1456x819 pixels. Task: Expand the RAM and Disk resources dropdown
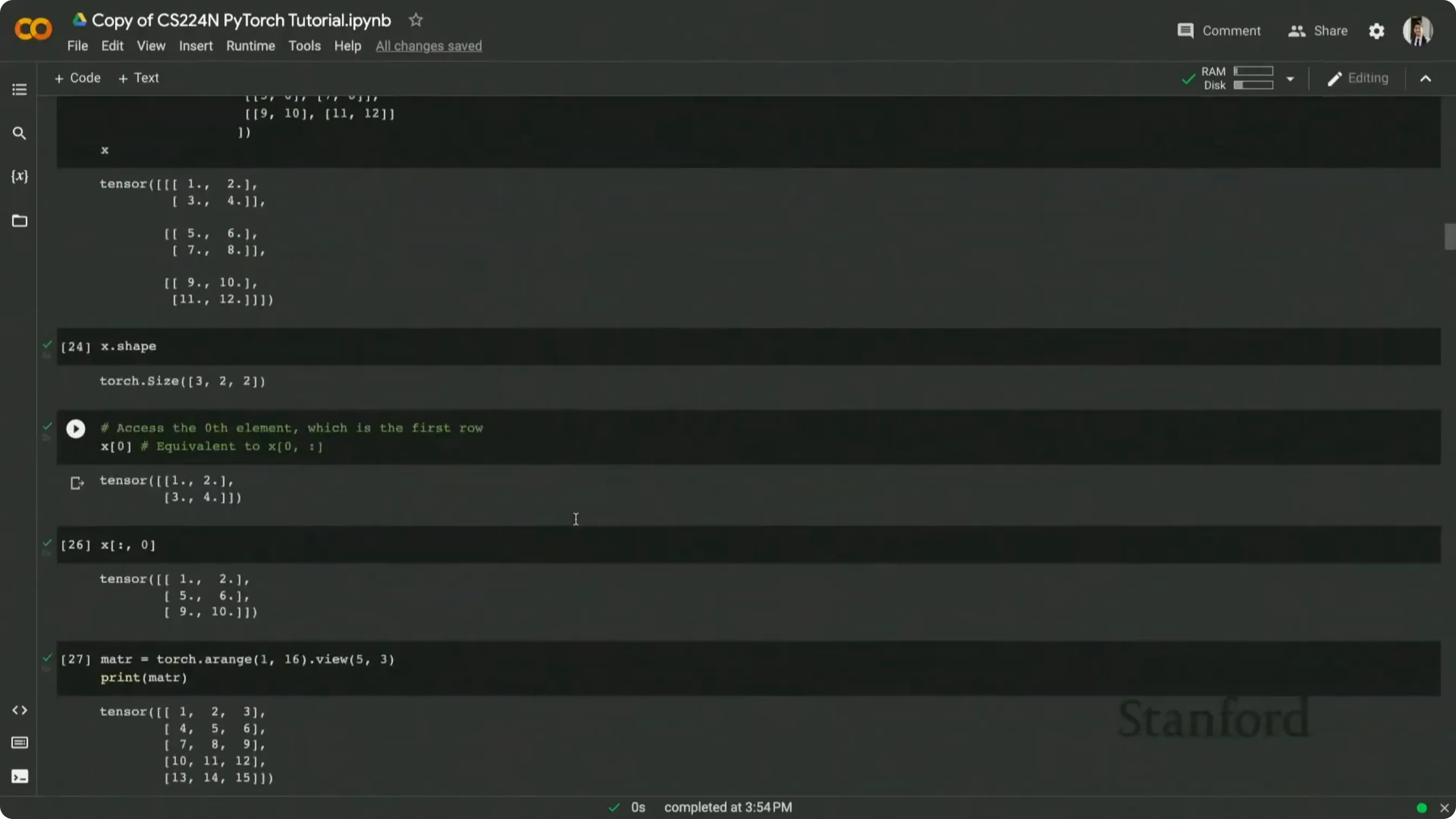tap(1290, 79)
